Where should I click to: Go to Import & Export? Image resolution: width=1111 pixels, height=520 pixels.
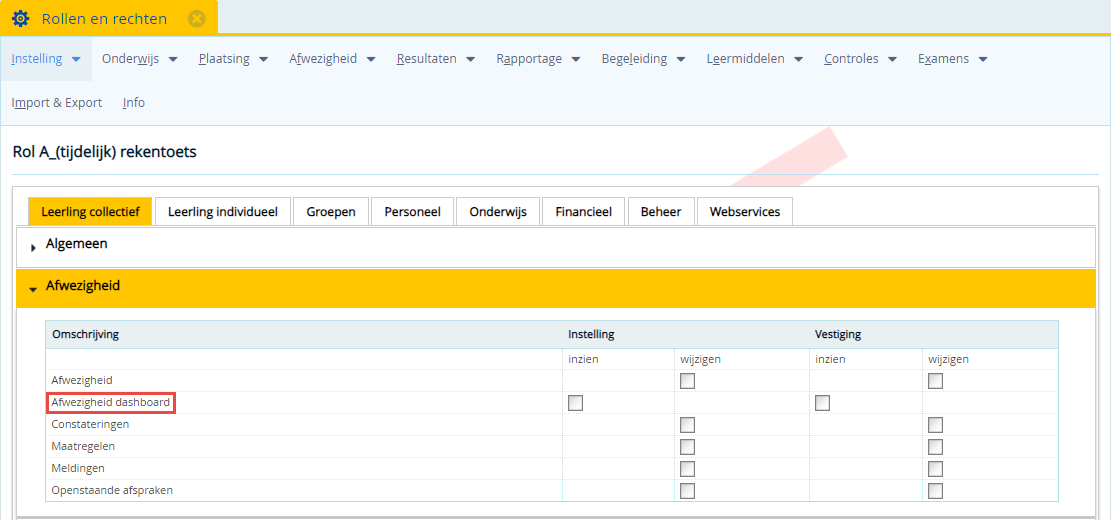pyautogui.click(x=57, y=103)
